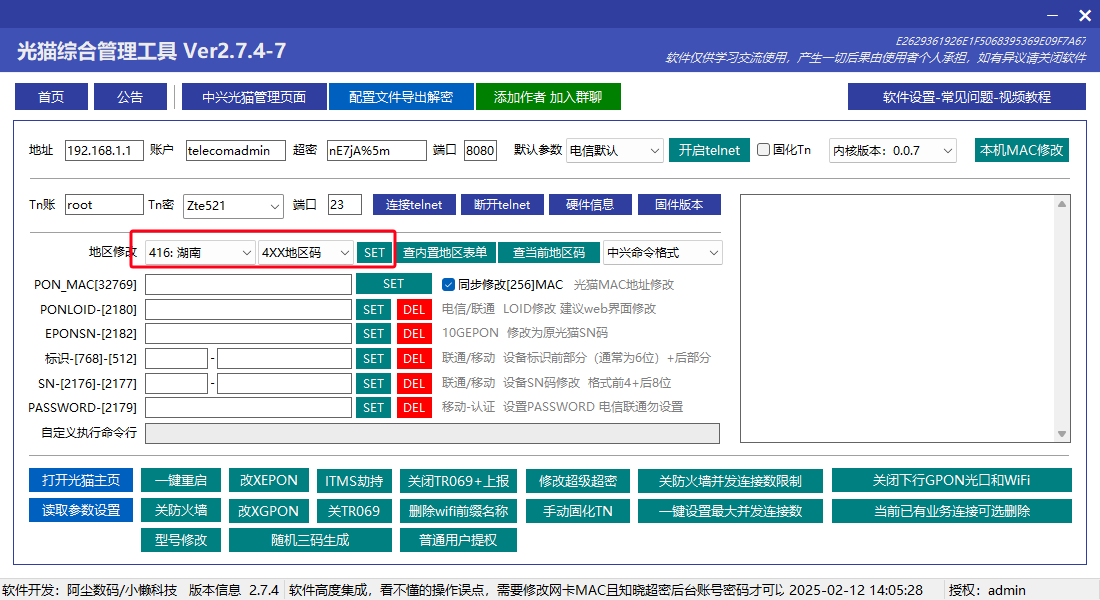Open the 公告 tab
Viewport: 1100px width, 600px height.
point(130,97)
